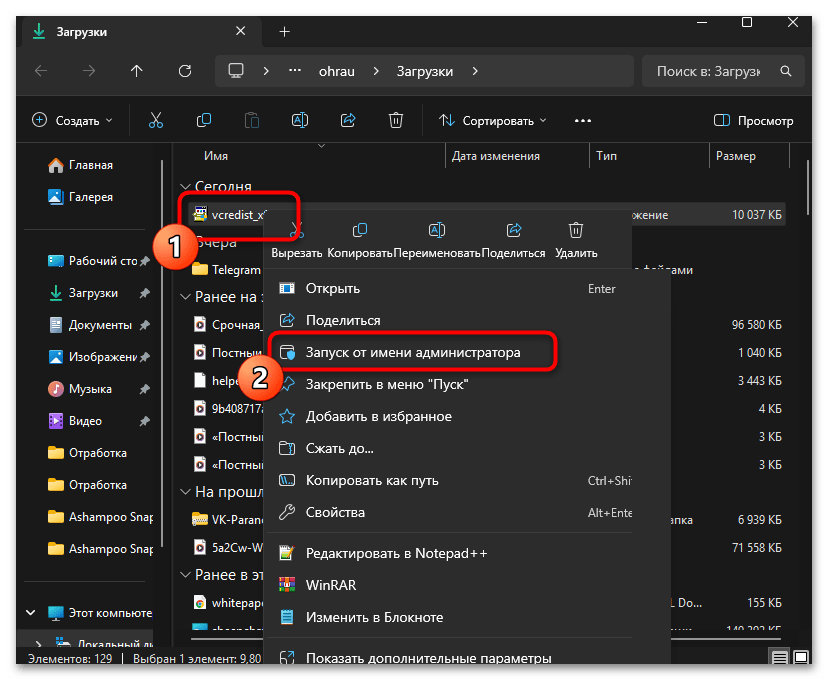The image size is (828, 680).
Task: Collapse the Ранее в эт... group
Action: [x=185, y=574]
